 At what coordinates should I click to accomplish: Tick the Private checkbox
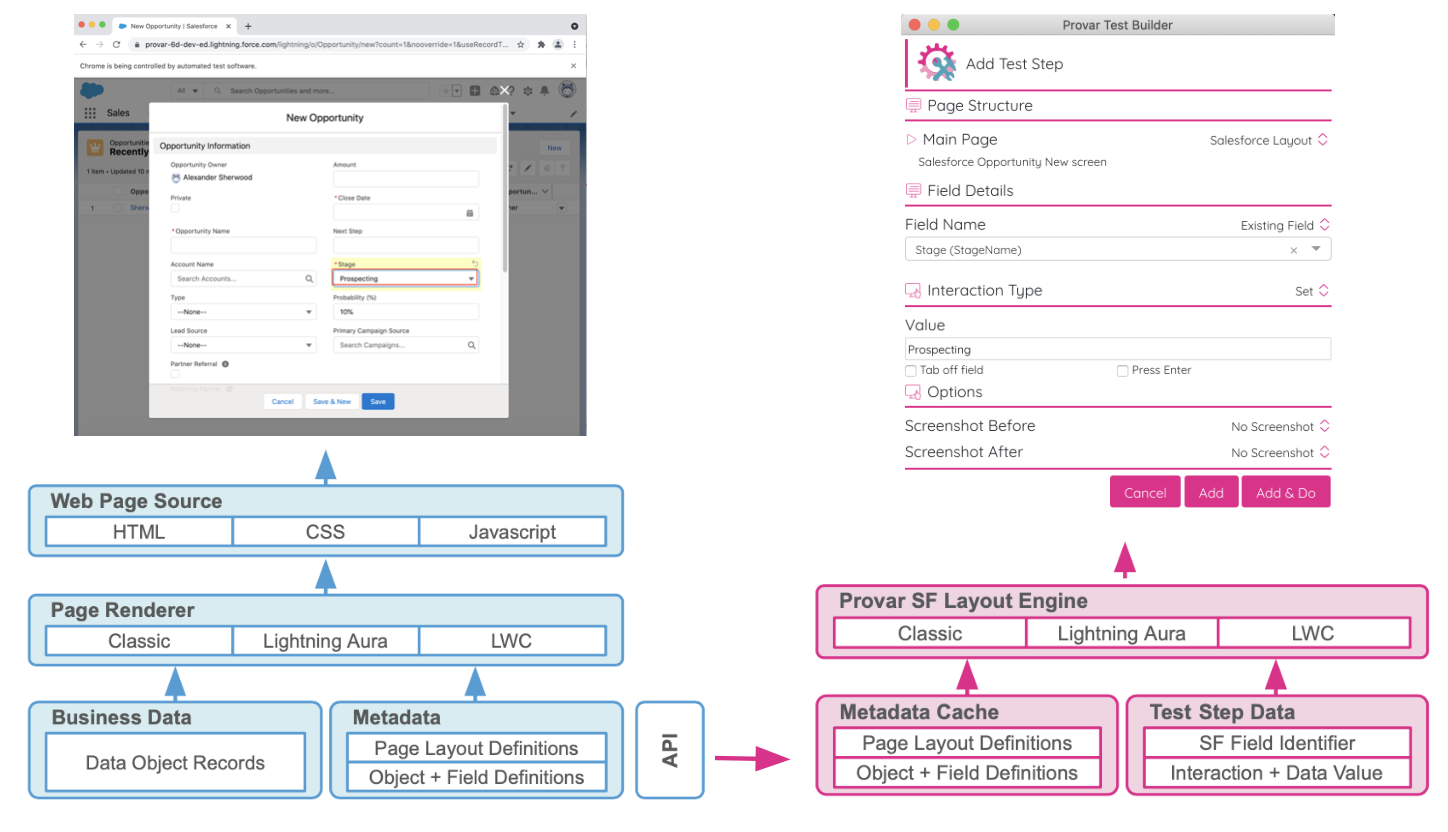coord(176,209)
